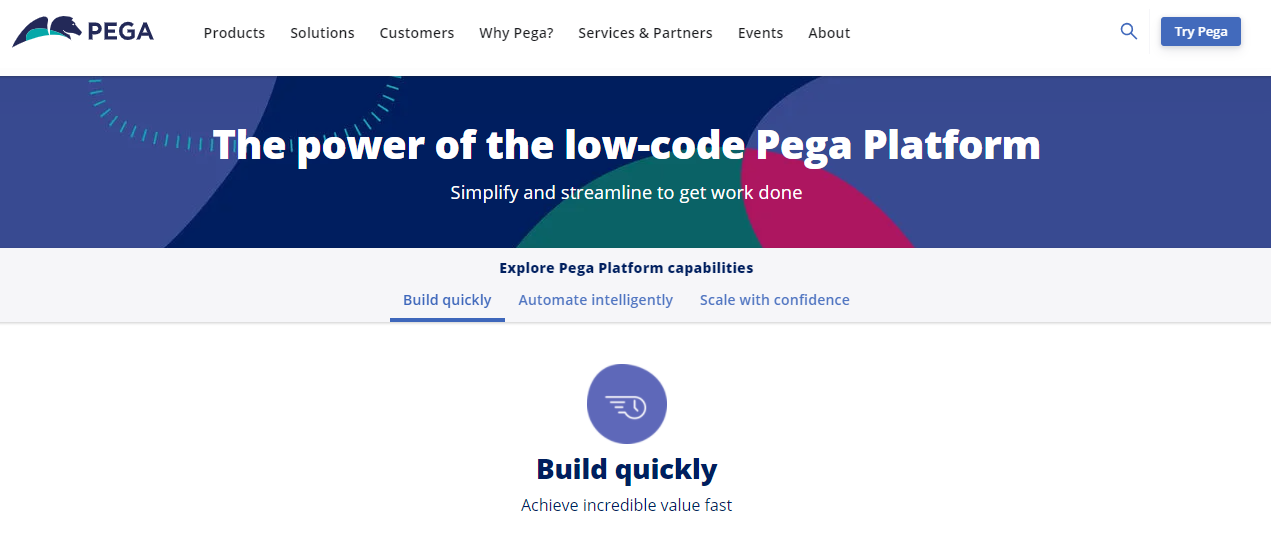Click the Build quickly clock icon
The image size is (1271, 538).
[627, 404]
